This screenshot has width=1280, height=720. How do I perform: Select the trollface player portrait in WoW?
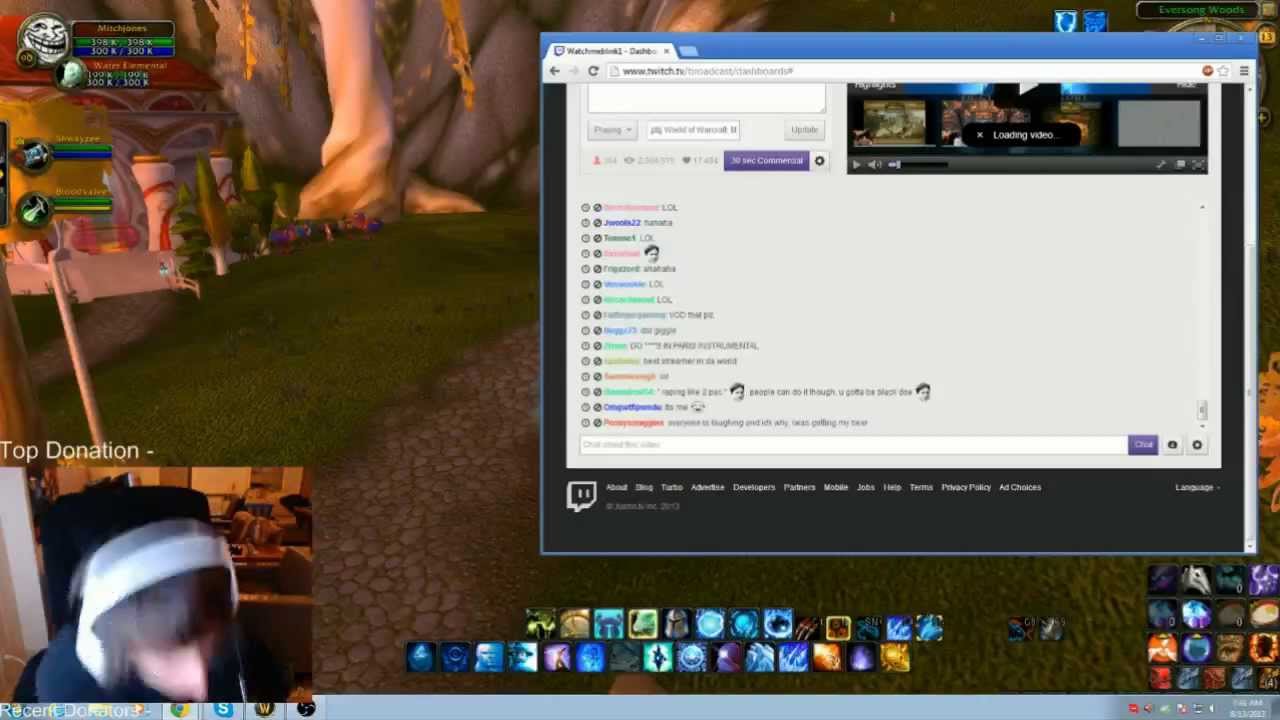[x=43, y=40]
